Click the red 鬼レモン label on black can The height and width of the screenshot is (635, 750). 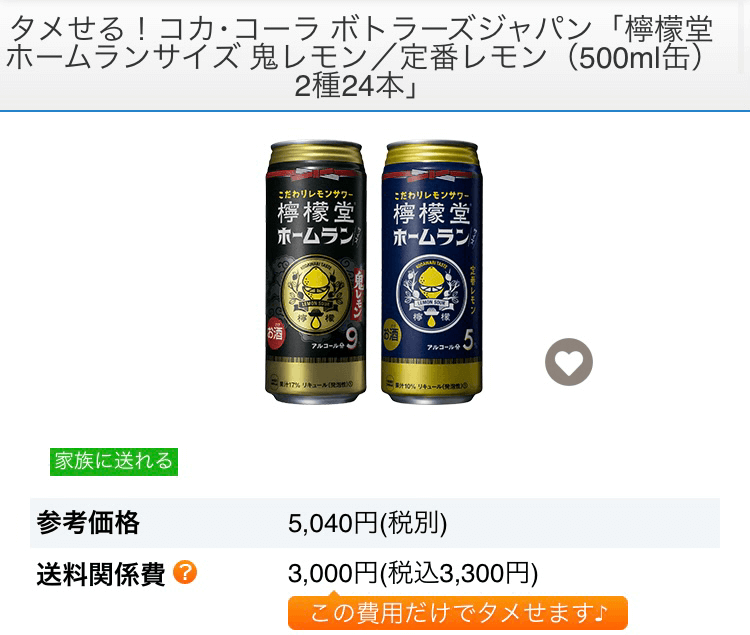358,294
